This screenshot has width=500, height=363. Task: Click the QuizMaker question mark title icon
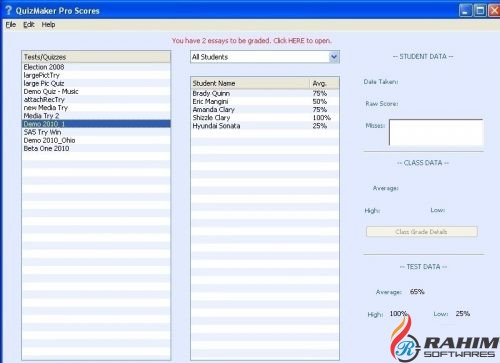[8, 10]
